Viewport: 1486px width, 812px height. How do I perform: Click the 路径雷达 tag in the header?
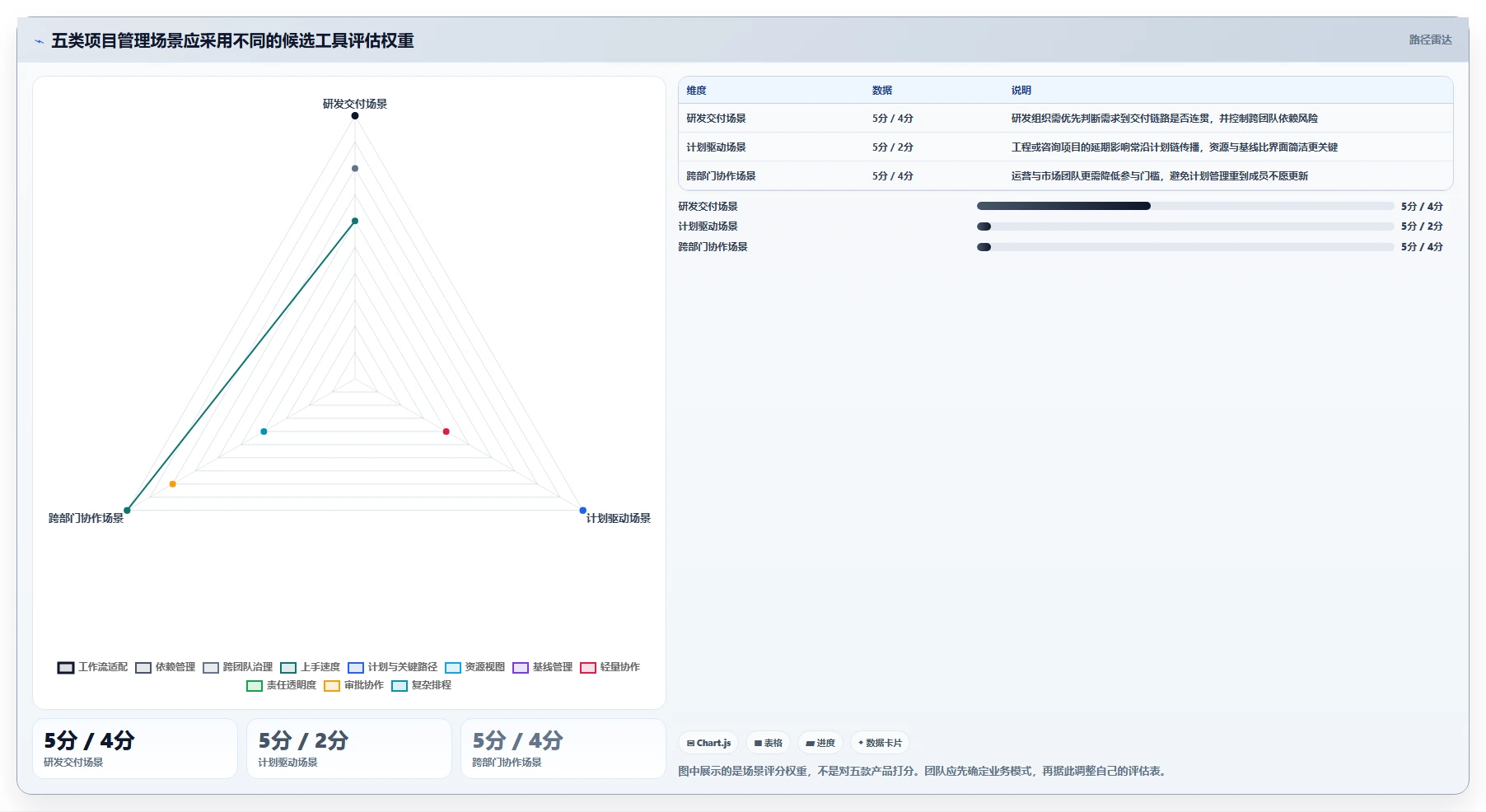(x=1430, y=40)
